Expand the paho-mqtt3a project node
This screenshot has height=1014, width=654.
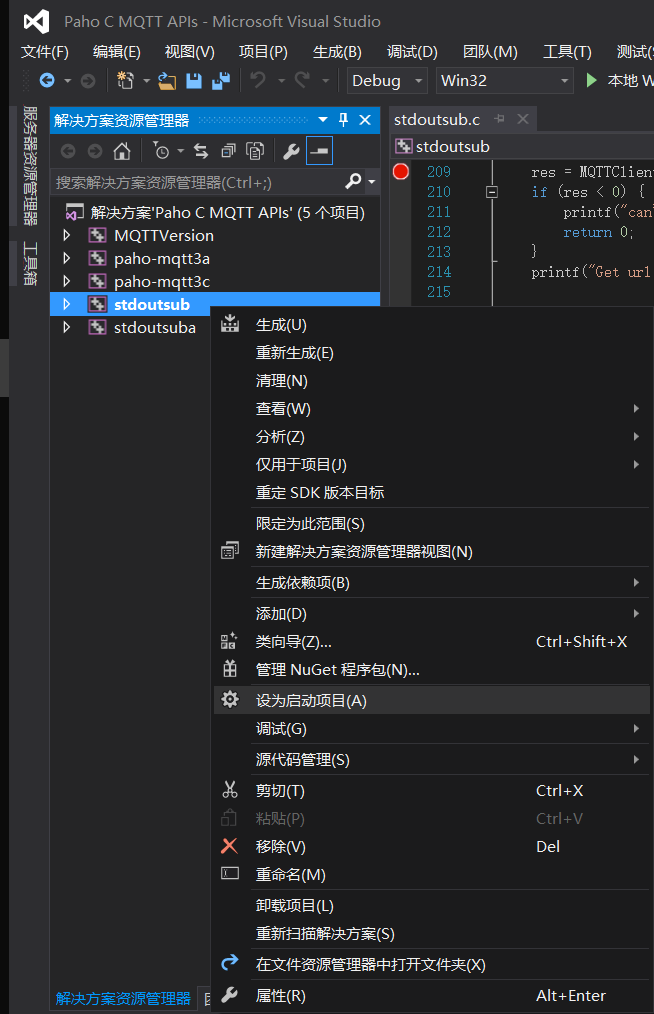(67, 258)
